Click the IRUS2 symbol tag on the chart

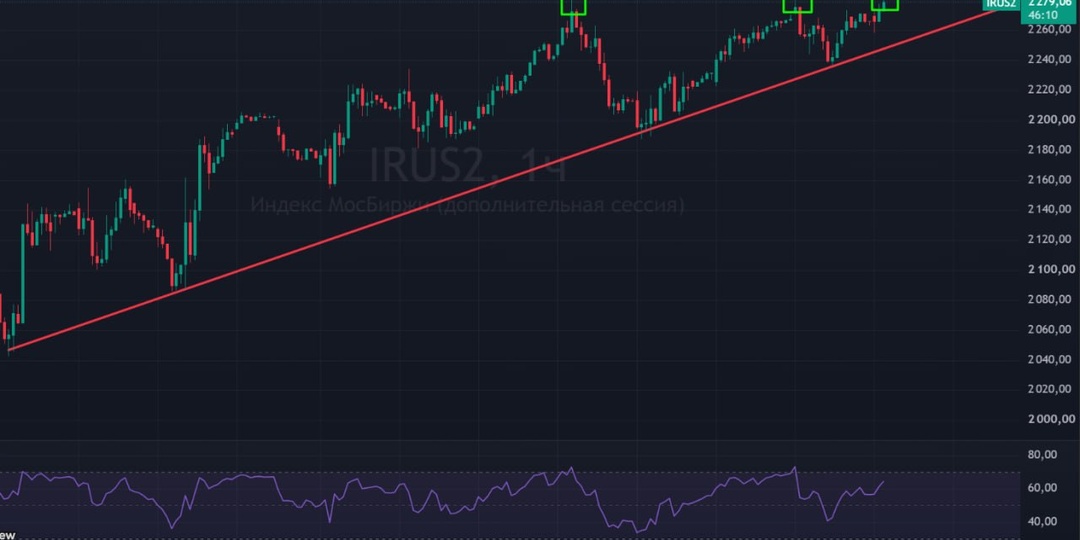point(1001,4)
